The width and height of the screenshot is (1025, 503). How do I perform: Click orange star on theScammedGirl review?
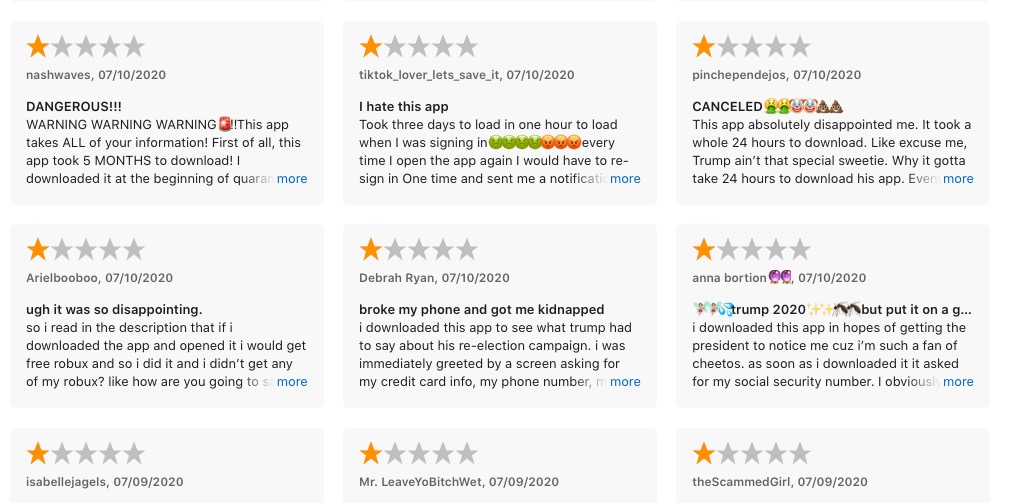704,453
